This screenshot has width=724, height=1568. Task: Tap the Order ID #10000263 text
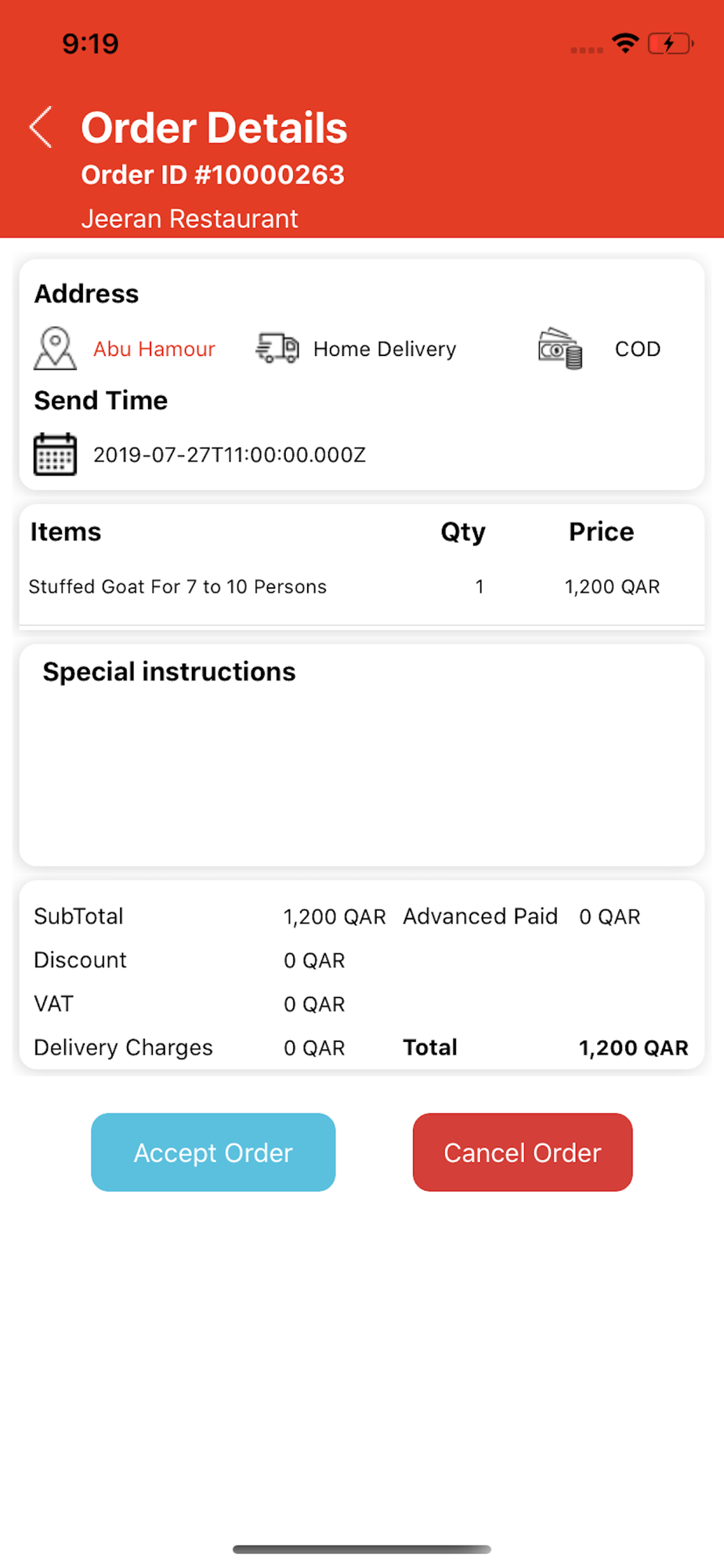click(212, 175)
